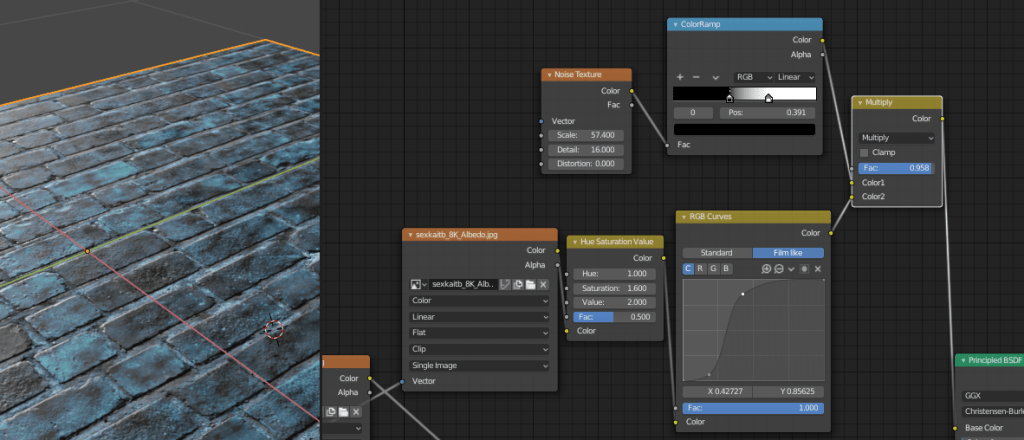Unlink the albedo image datablock
The width and height of the screenshot is (1024, 440).
(543, 285)
